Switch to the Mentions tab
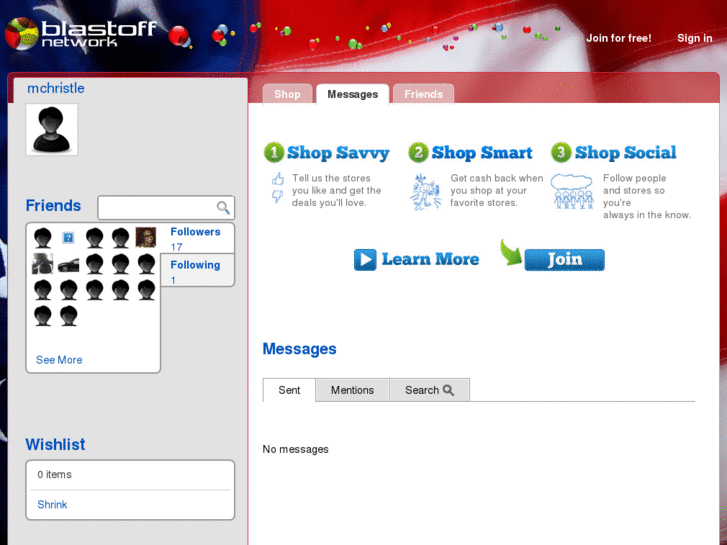Image resolution: width=727 pixels, height=545 pixels. point(352,390)
